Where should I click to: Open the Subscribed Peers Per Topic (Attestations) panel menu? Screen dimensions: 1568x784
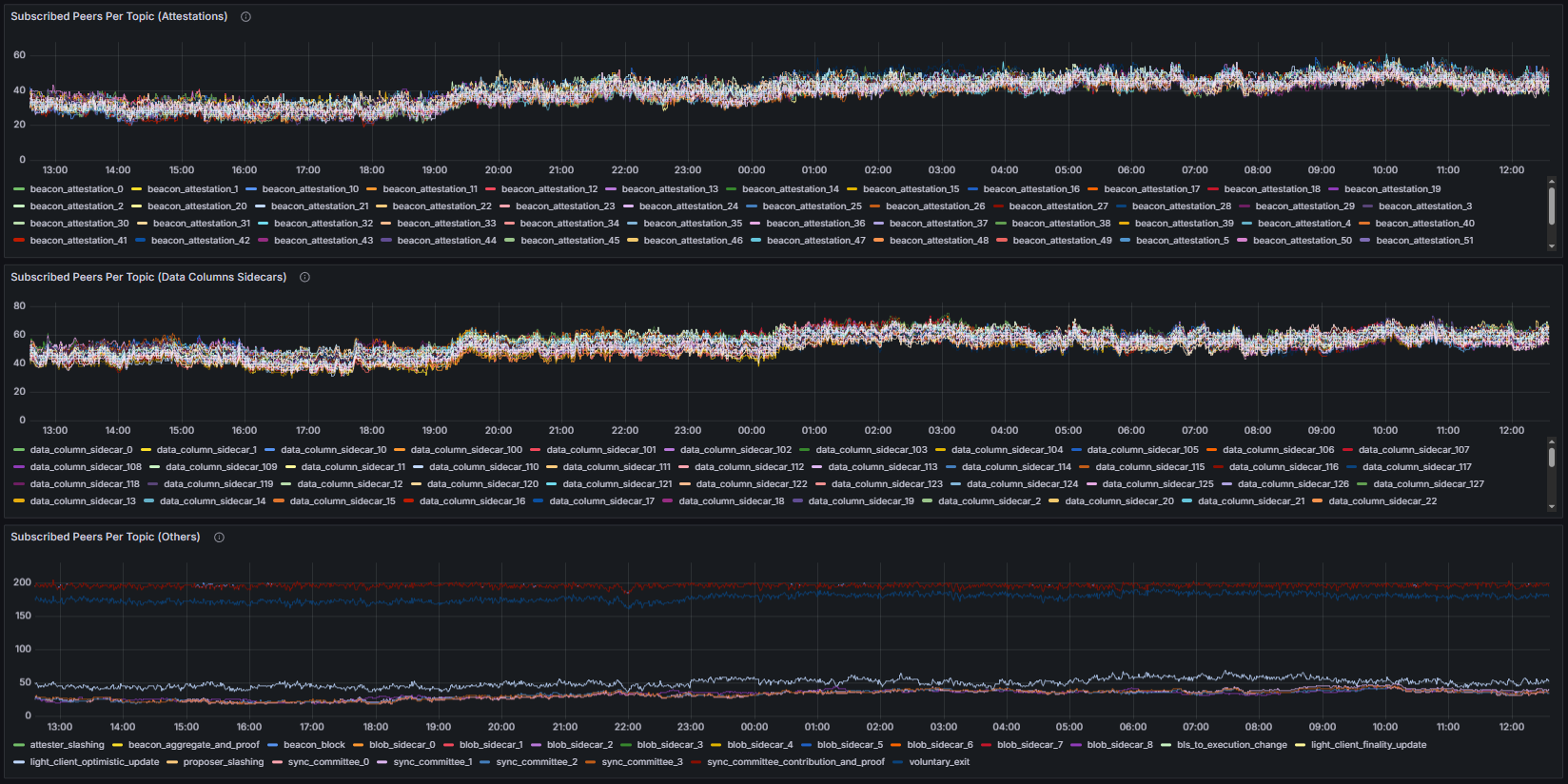click(x=119, y=17)
